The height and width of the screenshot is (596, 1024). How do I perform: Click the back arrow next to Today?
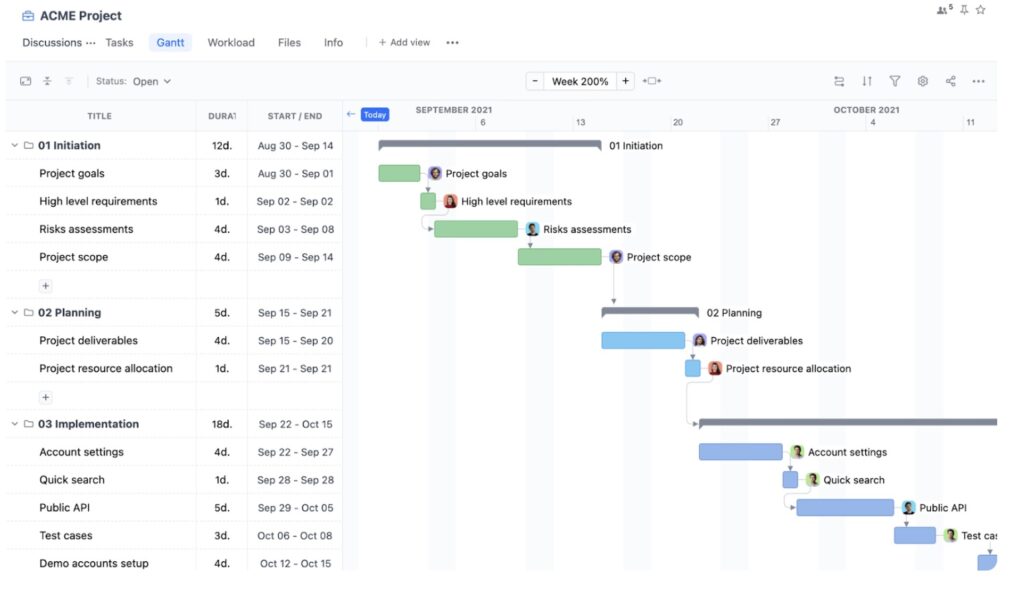coord(351,114)
